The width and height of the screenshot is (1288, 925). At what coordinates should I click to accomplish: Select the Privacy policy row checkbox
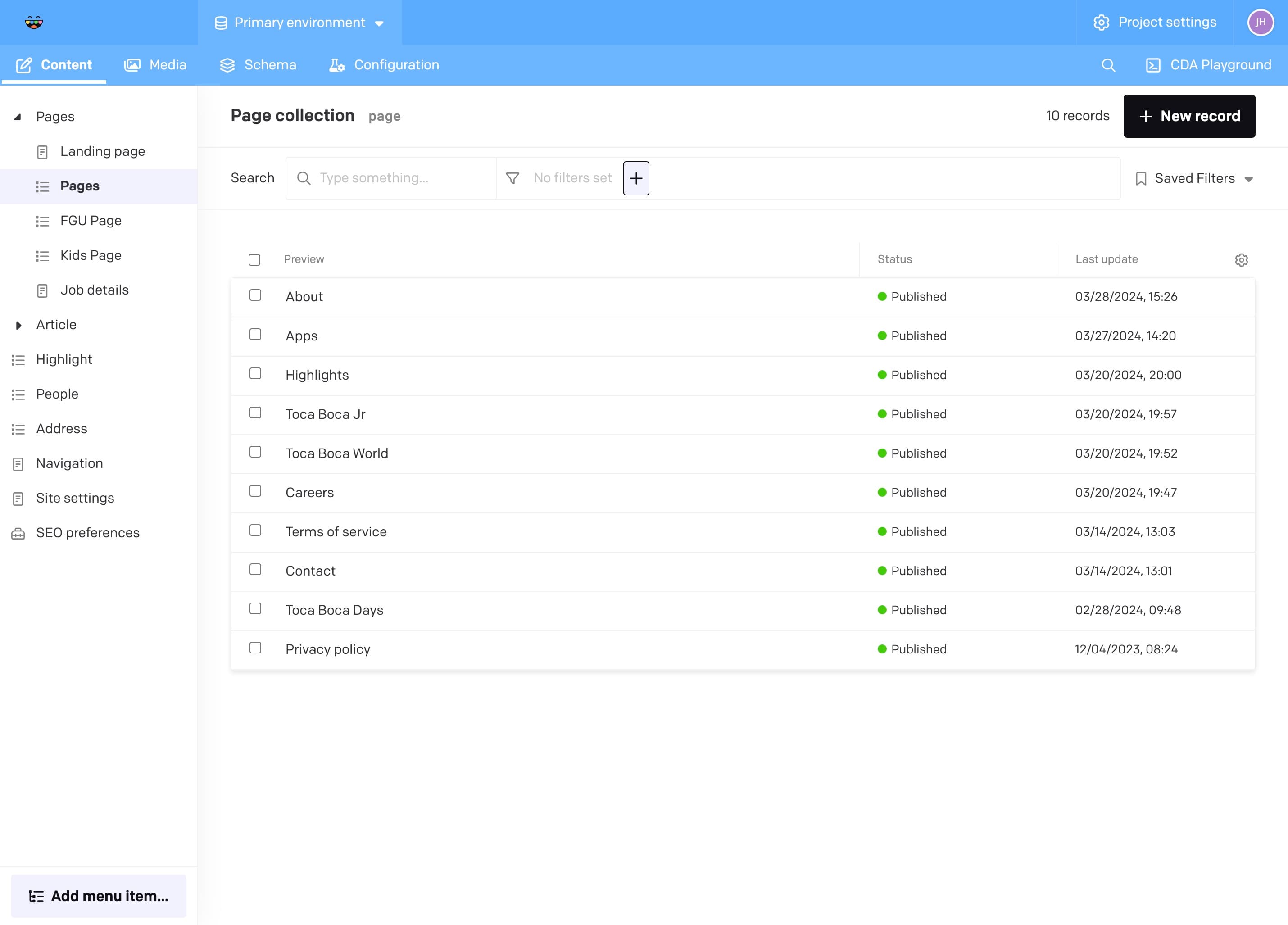[x=255, y=648]
